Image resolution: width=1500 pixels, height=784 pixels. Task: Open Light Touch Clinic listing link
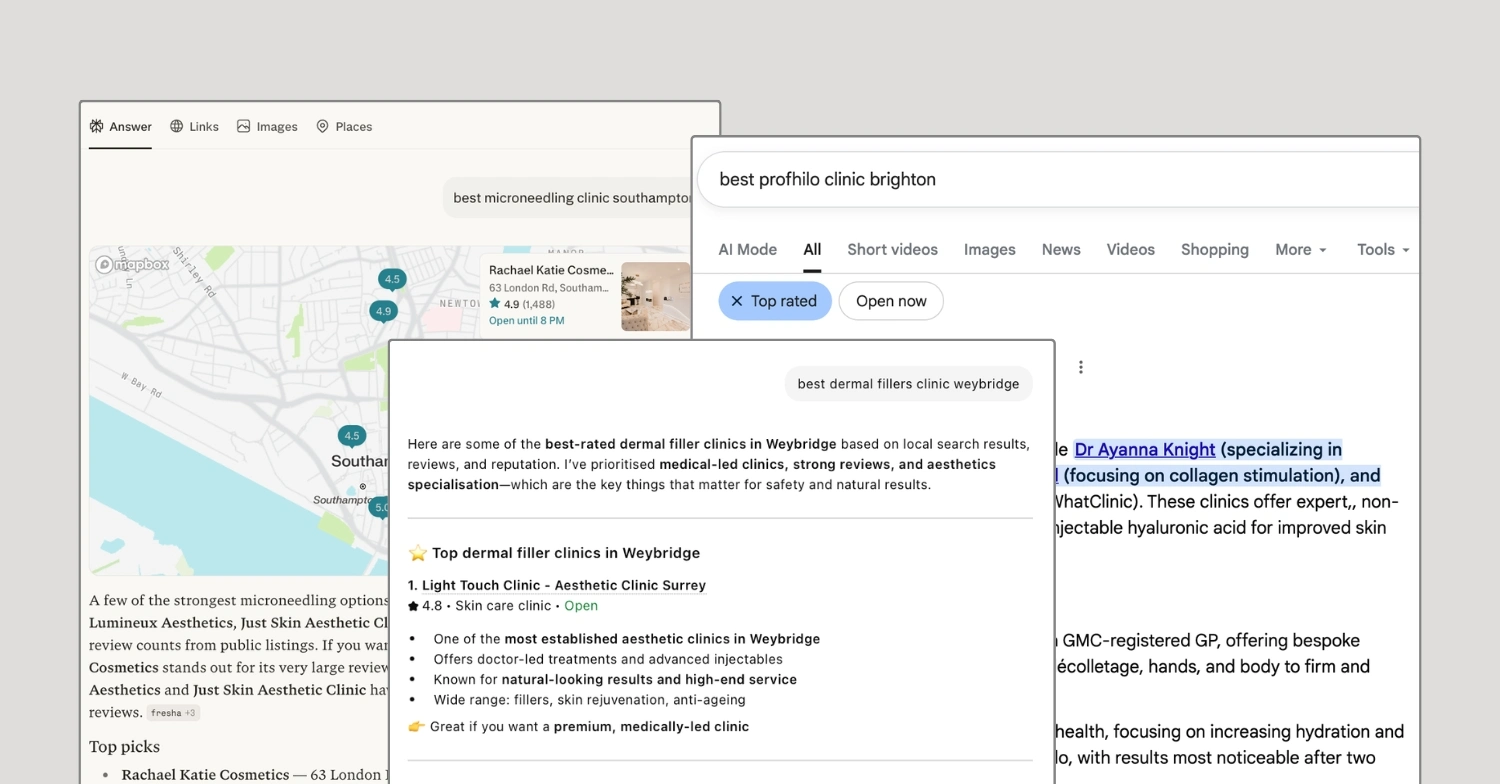click(563, 586)
